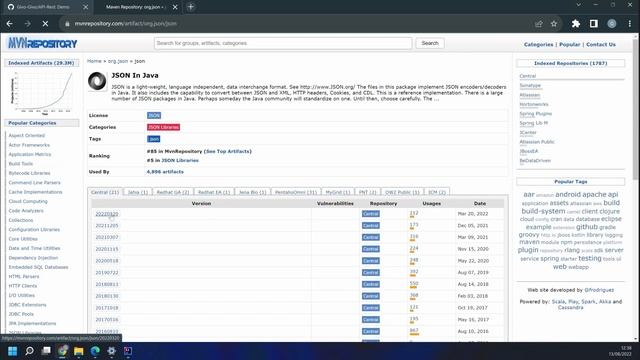The width and height of the screenshot is (640, 360).
Task: Open version 20220320
Action: [107, 214]
